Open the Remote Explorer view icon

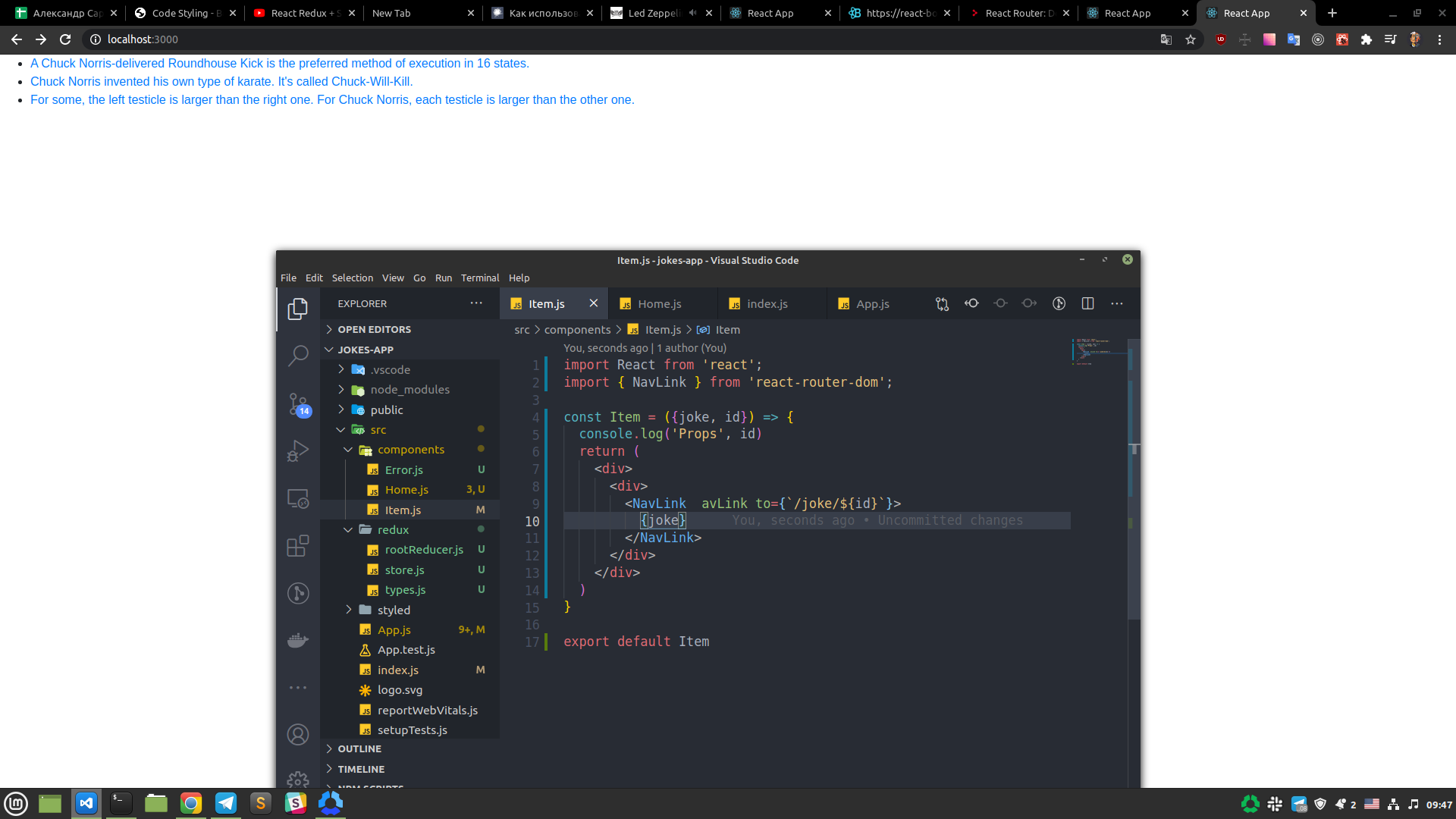click(298, 499)
